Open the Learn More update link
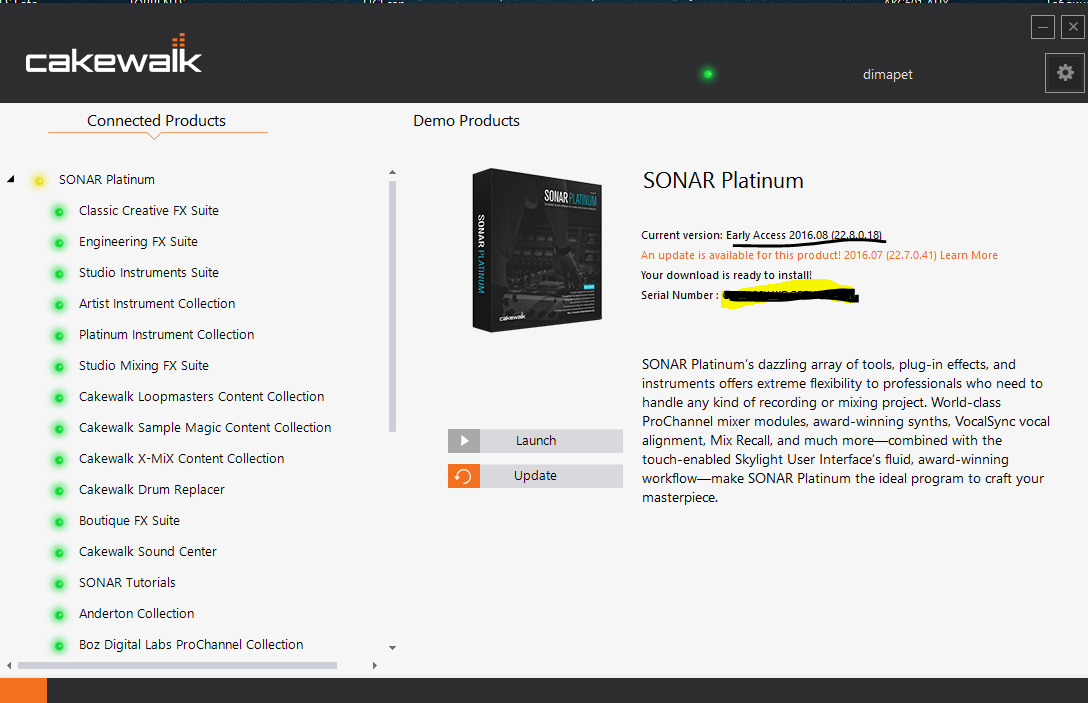Image resolution: width=1088 pixels, height=703 pixels. 969,255
